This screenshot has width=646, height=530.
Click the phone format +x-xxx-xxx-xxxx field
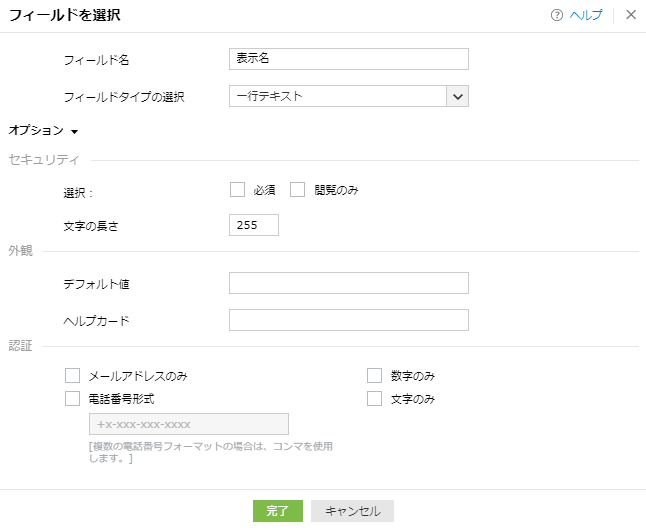(x=188, y=424)
